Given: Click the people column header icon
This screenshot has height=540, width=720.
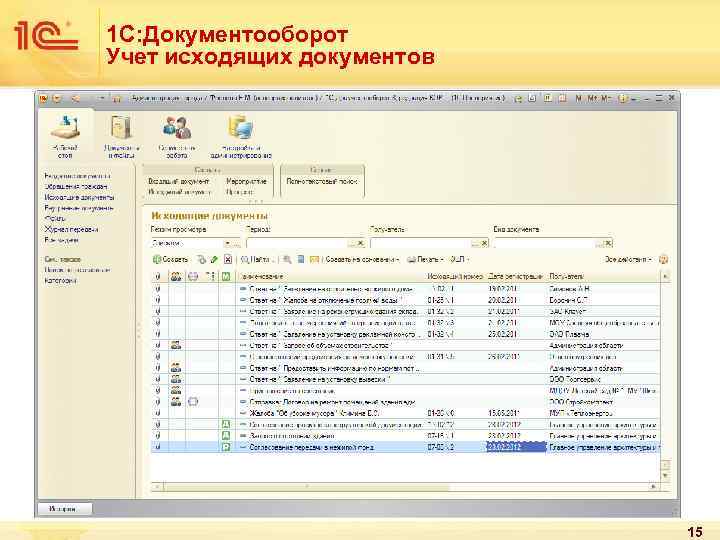Looking at the screenshot, I should point(176,276).
